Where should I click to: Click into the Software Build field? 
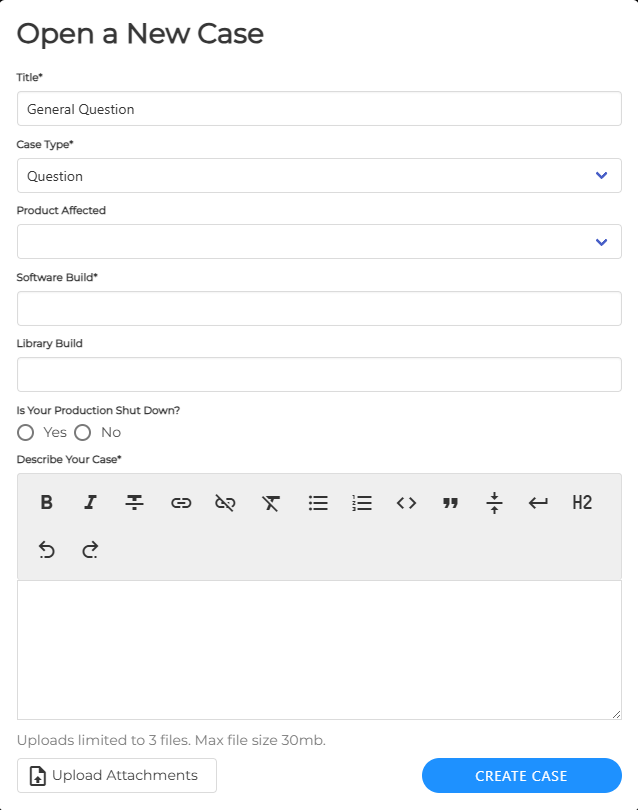pyautogui.click(x=319, y=308)
